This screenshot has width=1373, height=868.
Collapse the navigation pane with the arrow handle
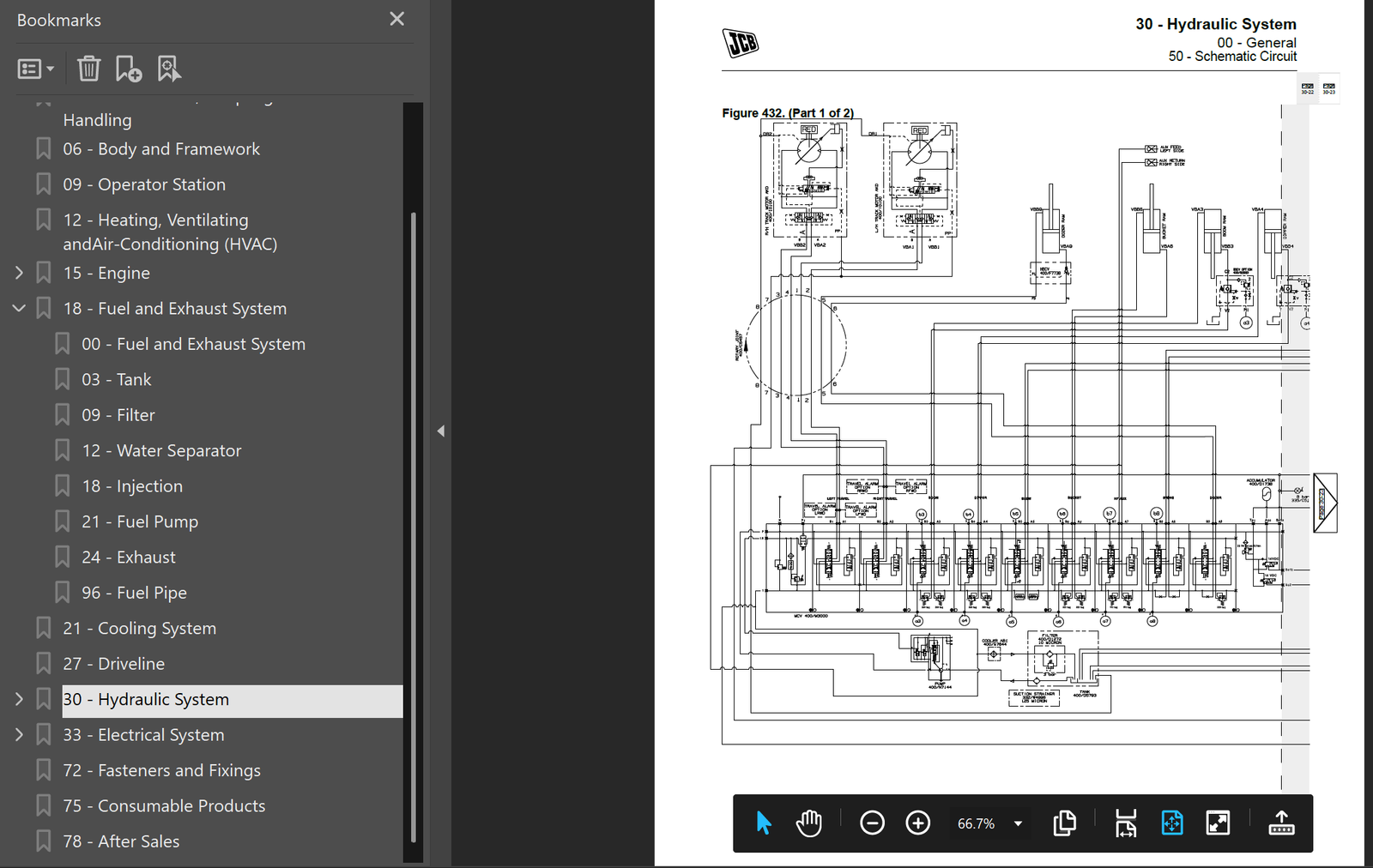point(440,431)
